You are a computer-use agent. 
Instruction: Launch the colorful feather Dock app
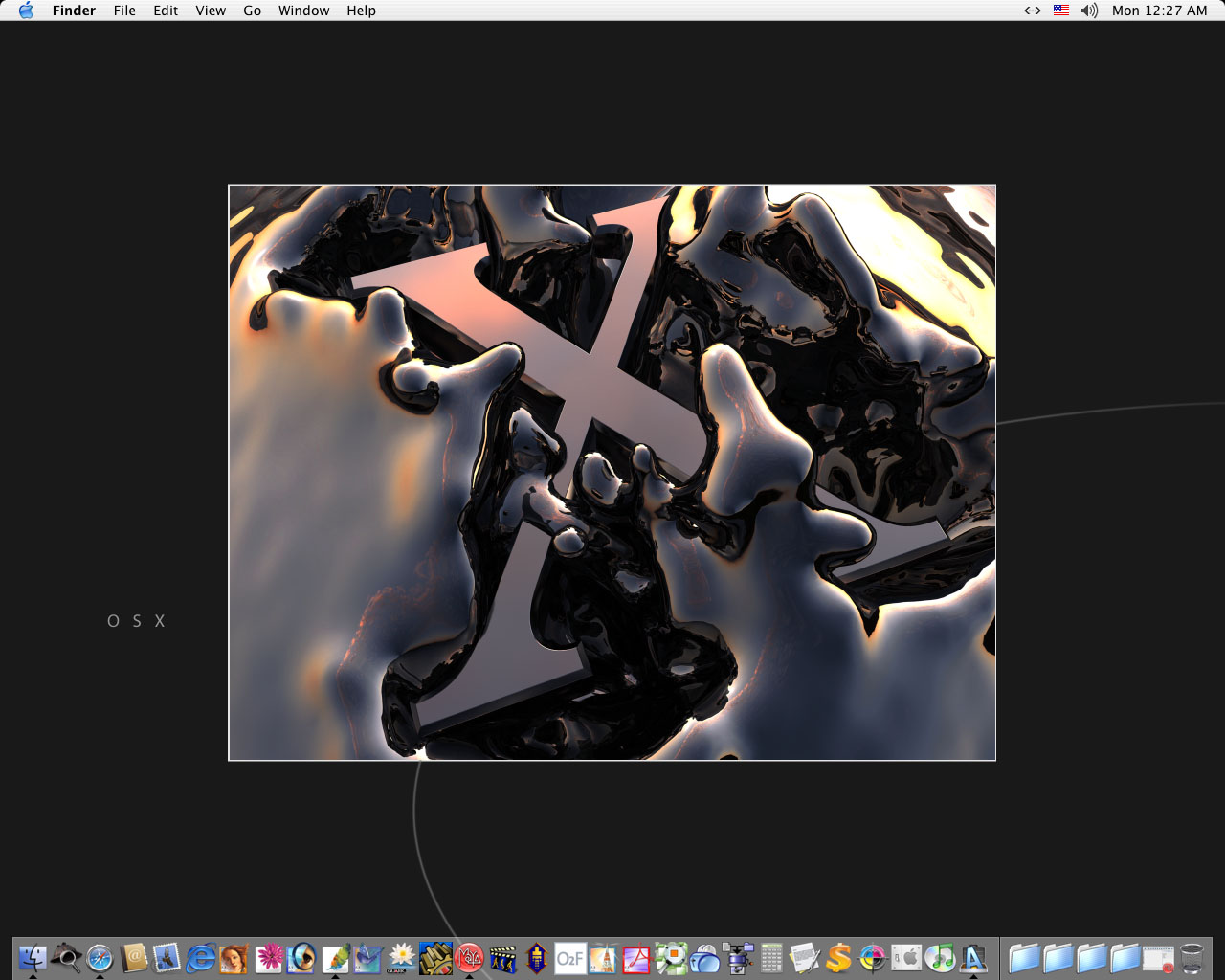[335, 957]
